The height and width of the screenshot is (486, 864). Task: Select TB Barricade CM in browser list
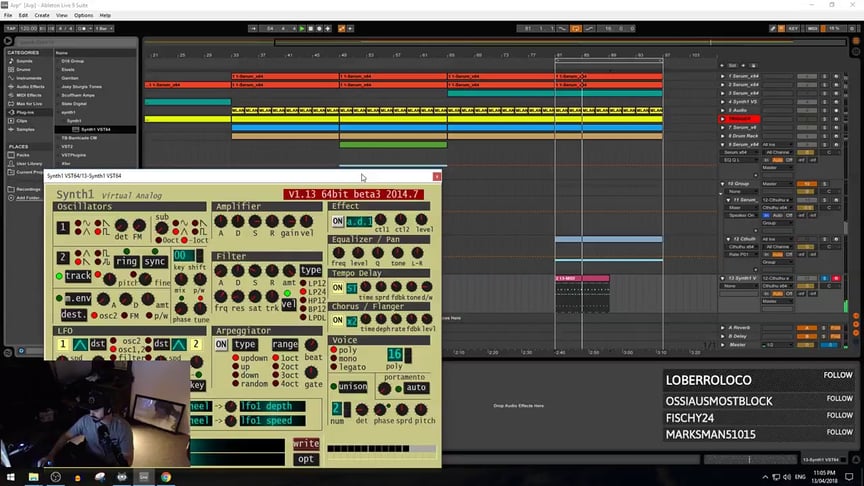tap(79, 138)
